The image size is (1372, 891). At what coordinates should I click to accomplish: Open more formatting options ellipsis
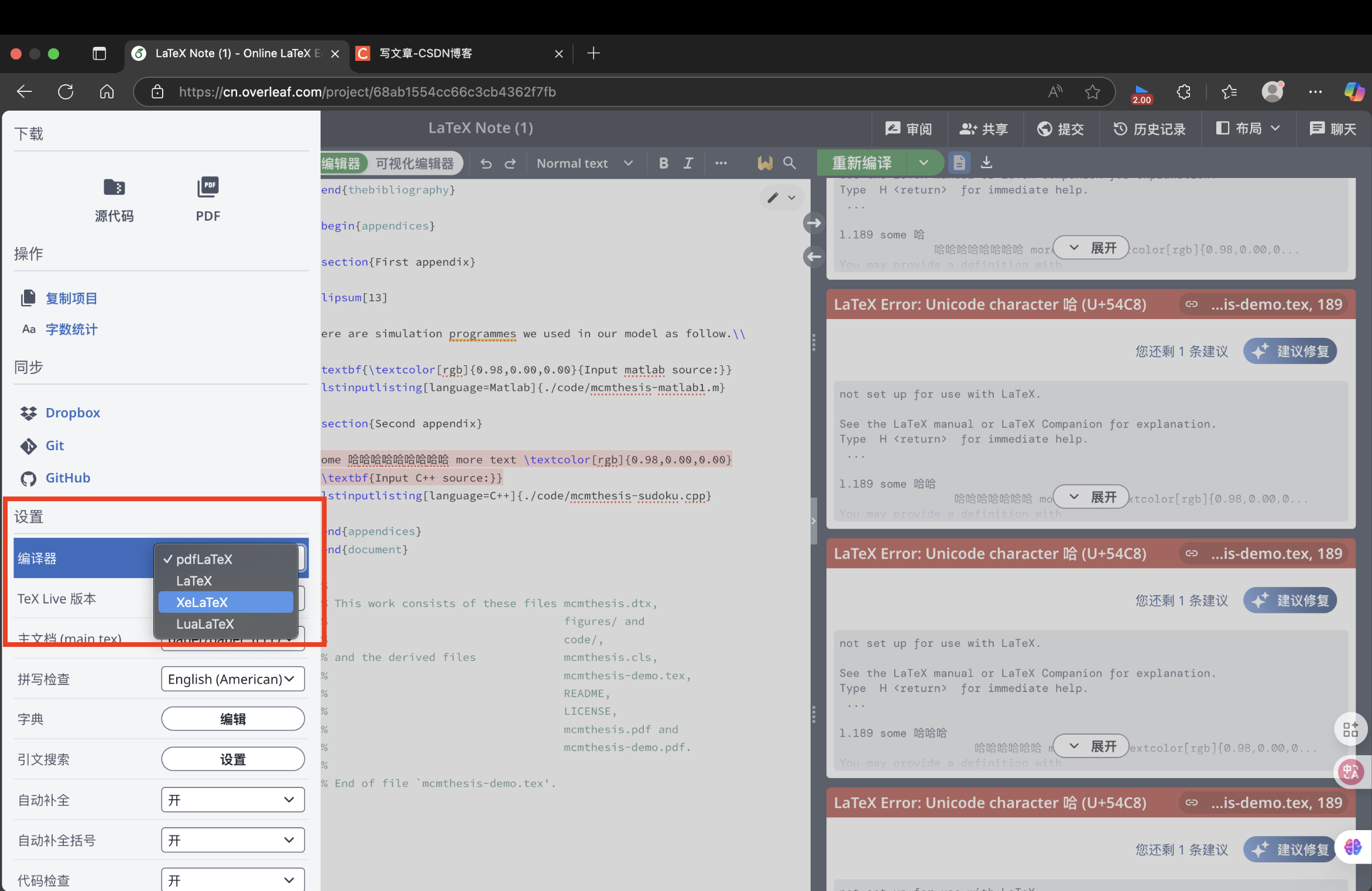click(x=721, y=163)
